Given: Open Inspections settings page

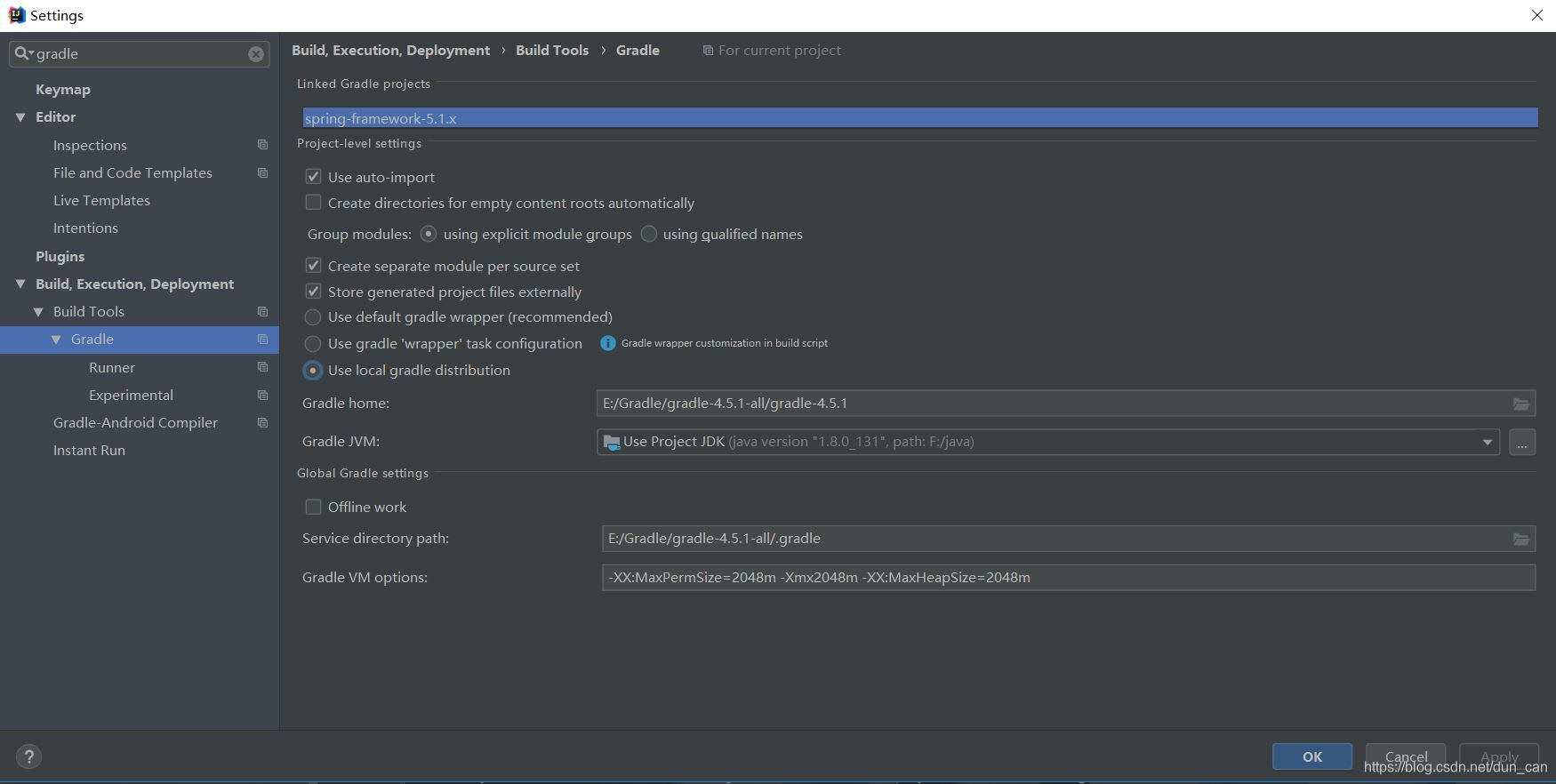Looking at the screenshot, I should [x=90, y=145].
